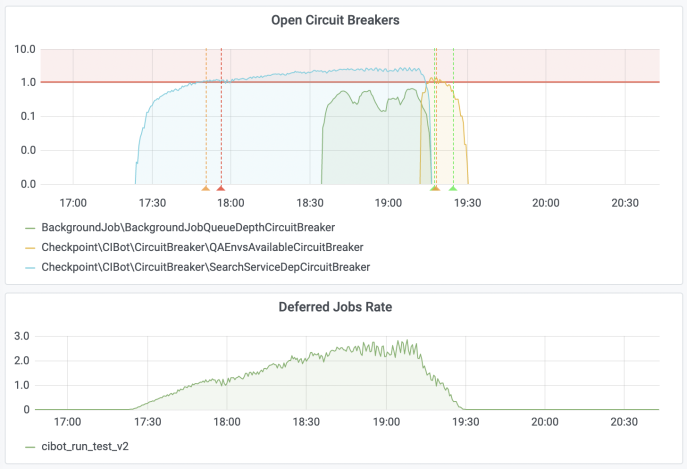This screenshot has height=469, width=687.
Task: Click 18:30 axis label in Circuit Breakers chart
Action: [x=310, y=203]
